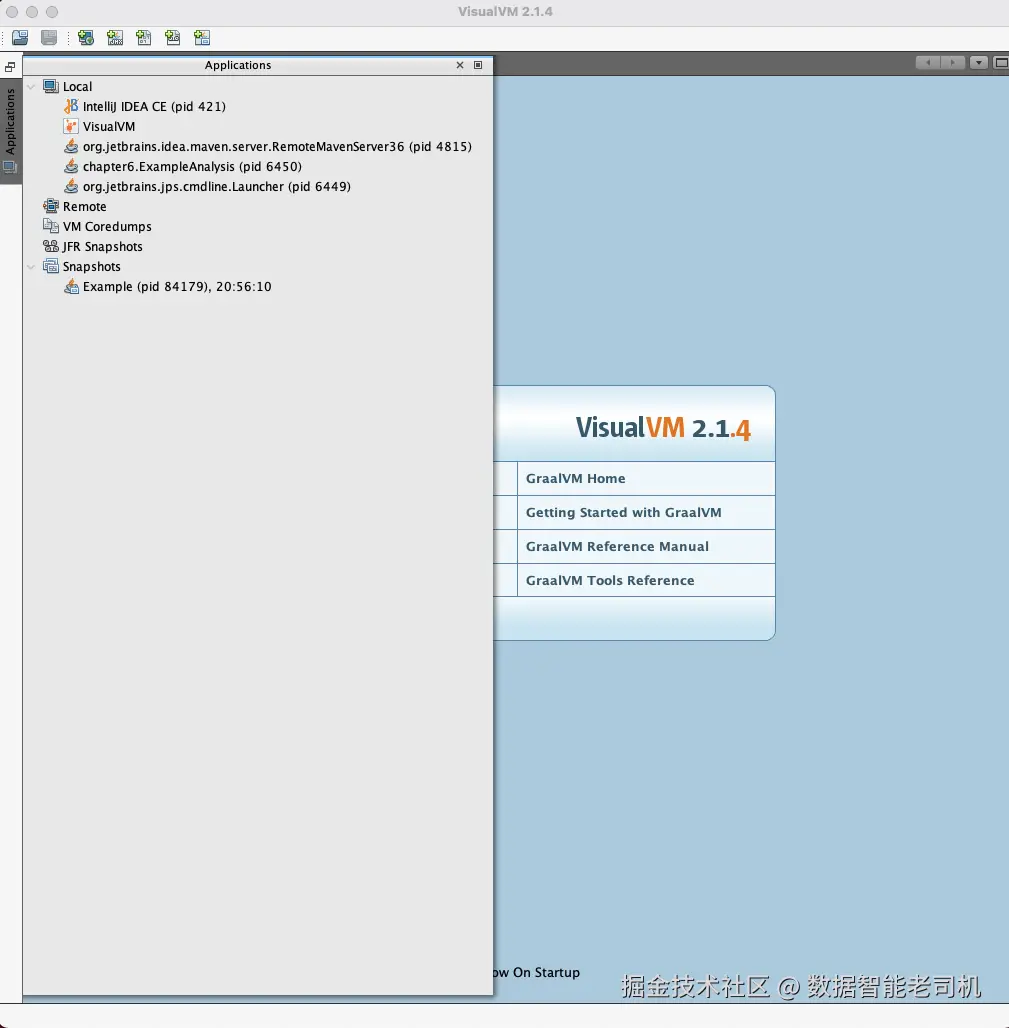Open the GraalVM Home link
This screenshot has height=1028, width=1009.
(575, 479)
